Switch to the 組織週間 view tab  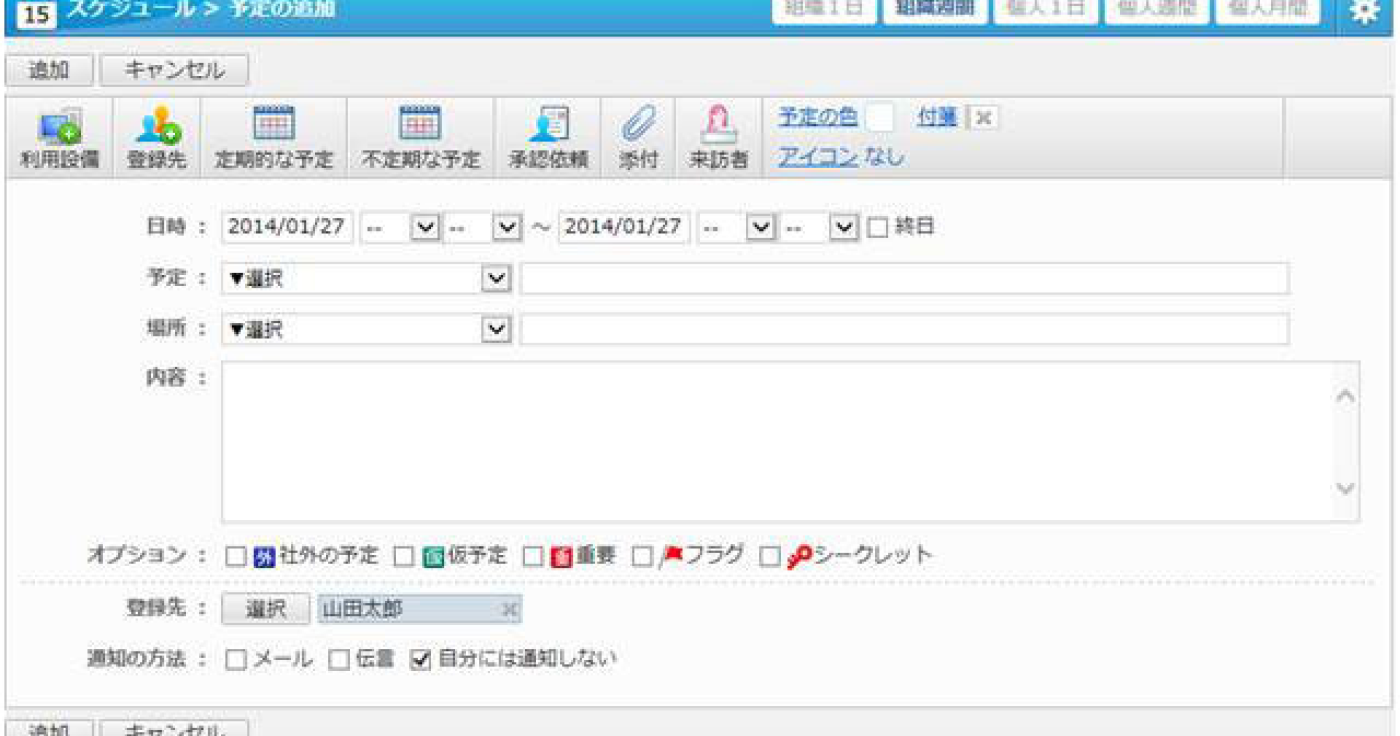coord(935,11)
